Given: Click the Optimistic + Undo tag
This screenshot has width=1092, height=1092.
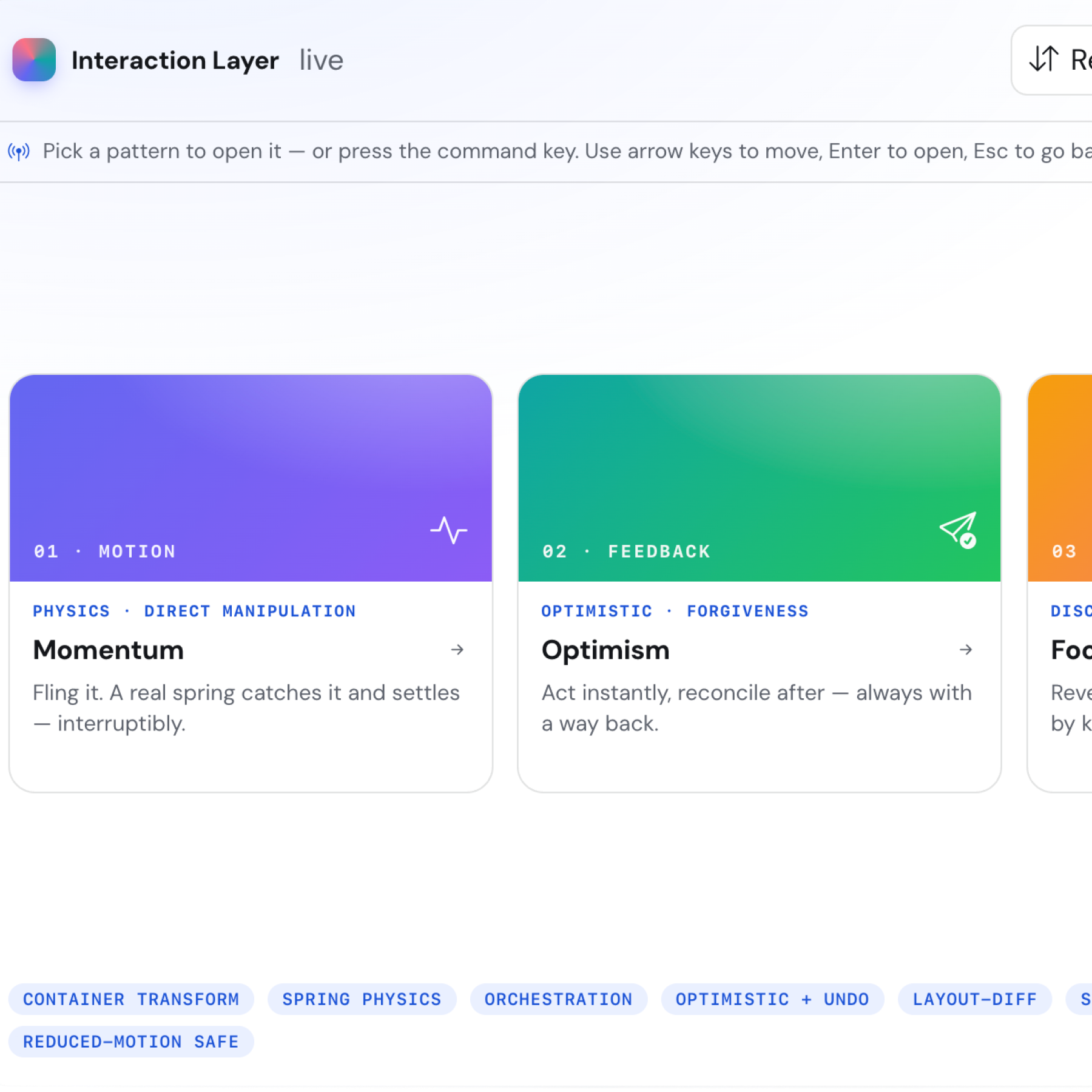Looking at the screenshot, I should click(x=772, y=999).
